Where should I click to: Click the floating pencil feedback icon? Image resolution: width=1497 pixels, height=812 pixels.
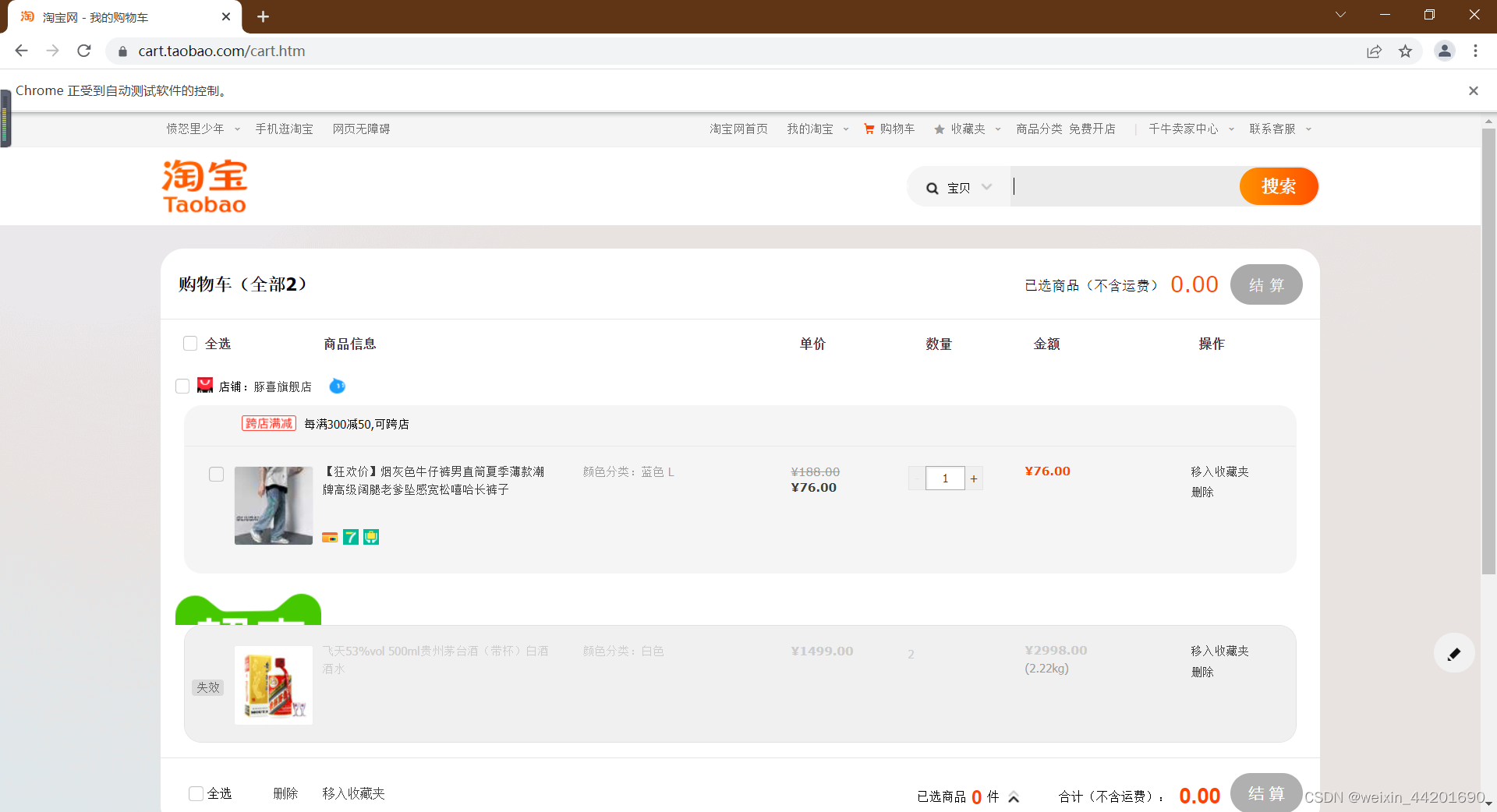tap(1454, 654)
